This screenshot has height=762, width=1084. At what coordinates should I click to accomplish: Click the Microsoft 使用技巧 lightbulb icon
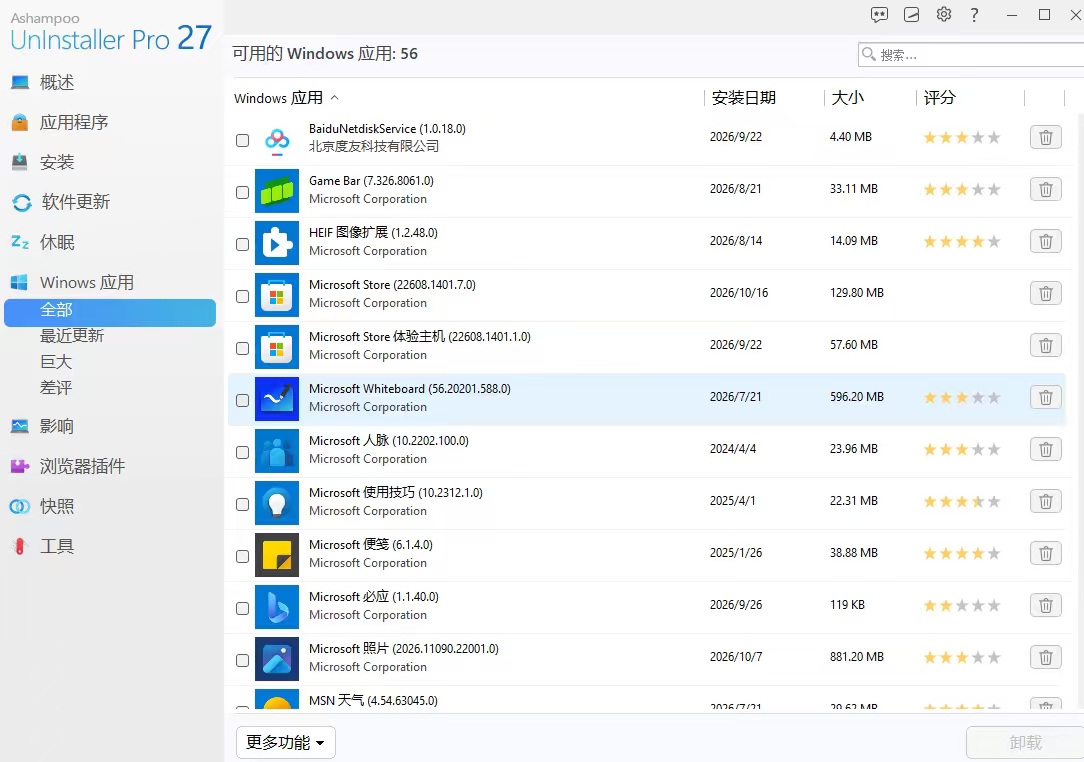click(x=277, y=503)
